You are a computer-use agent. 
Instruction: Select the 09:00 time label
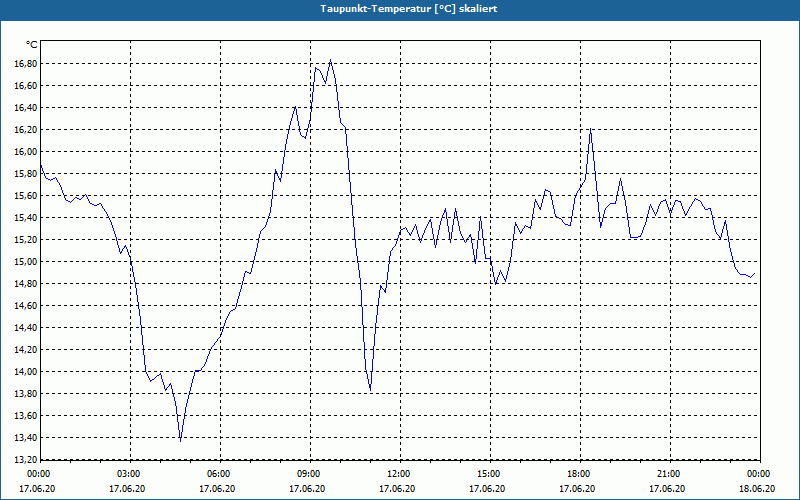point(310,474)
